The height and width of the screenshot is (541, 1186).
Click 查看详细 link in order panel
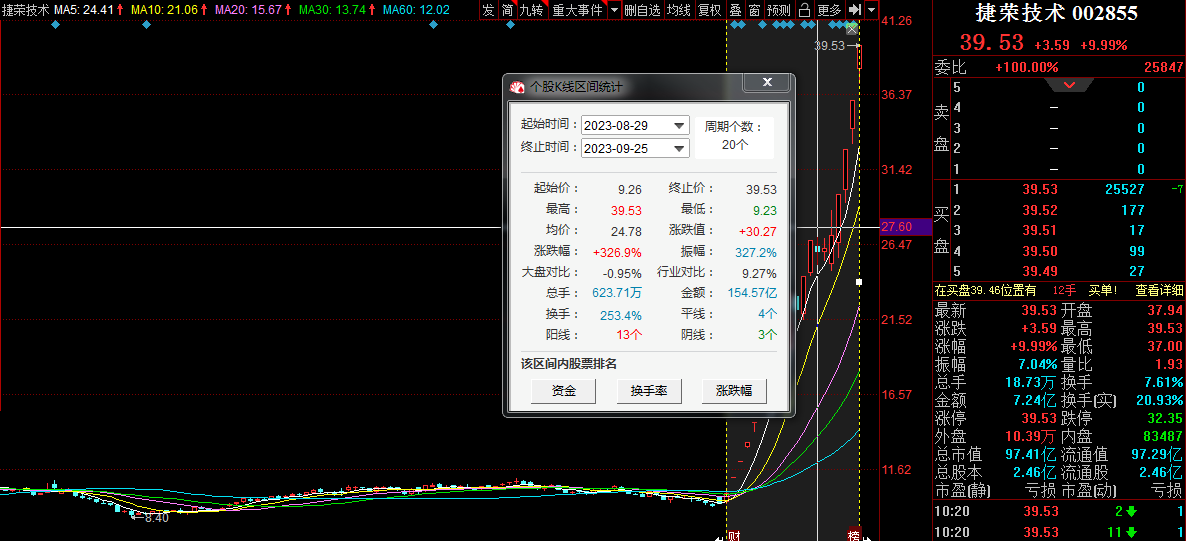1159,290
